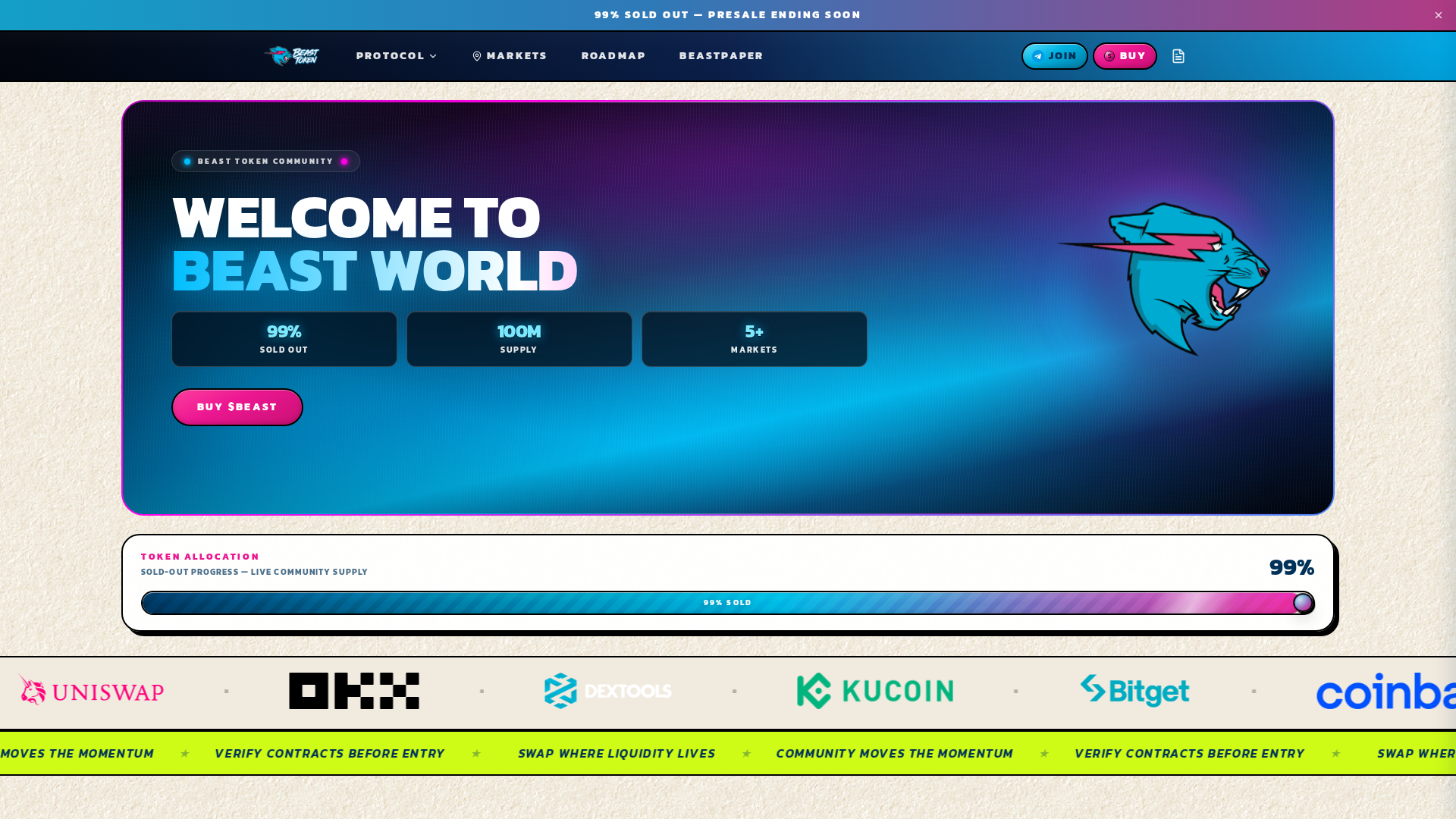Open the document icon in navbar
The height and width of the screenshot is (819, 1456).
point(1178,56)
